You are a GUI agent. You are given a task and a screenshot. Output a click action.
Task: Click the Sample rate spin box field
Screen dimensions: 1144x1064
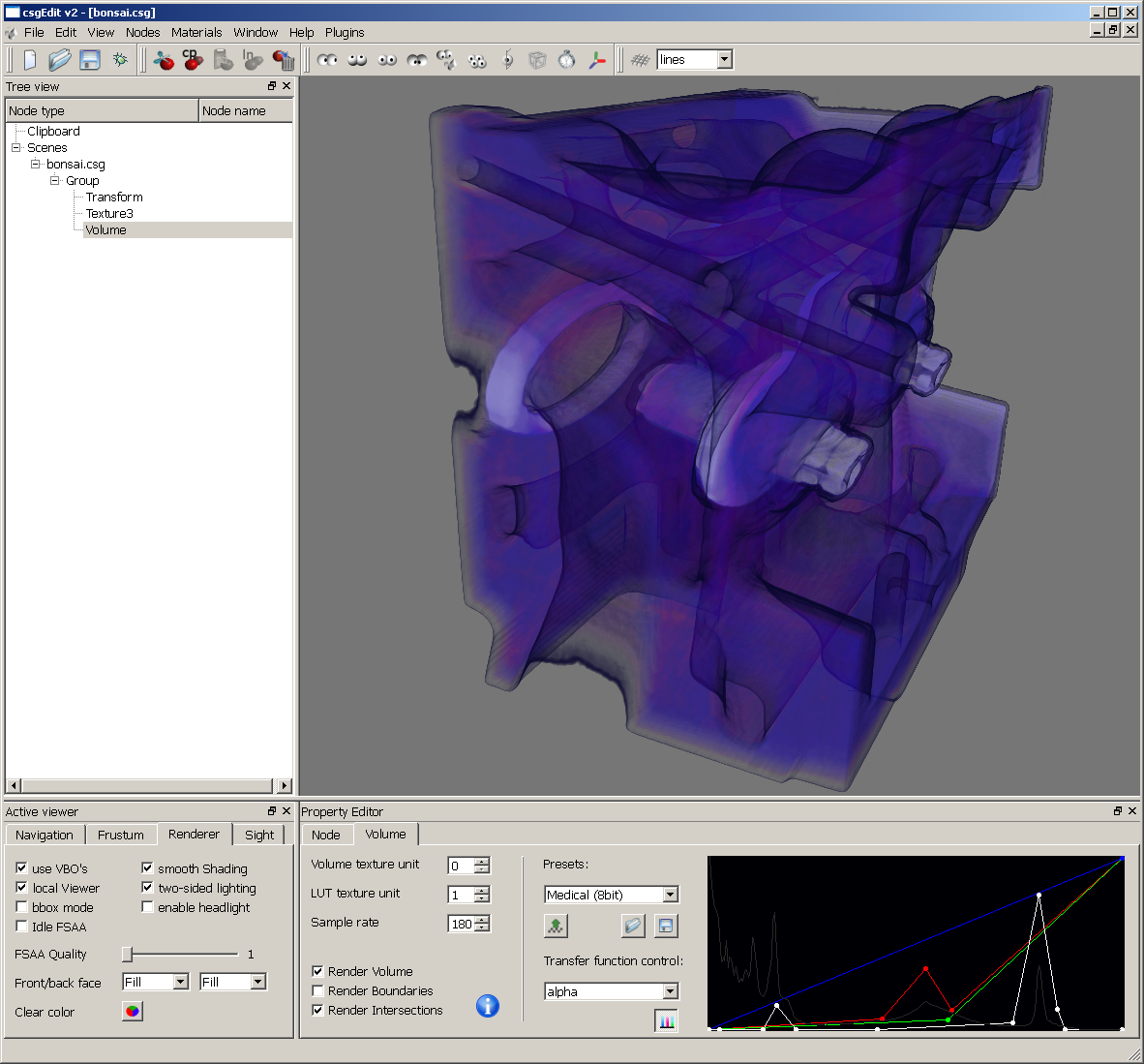461,924
